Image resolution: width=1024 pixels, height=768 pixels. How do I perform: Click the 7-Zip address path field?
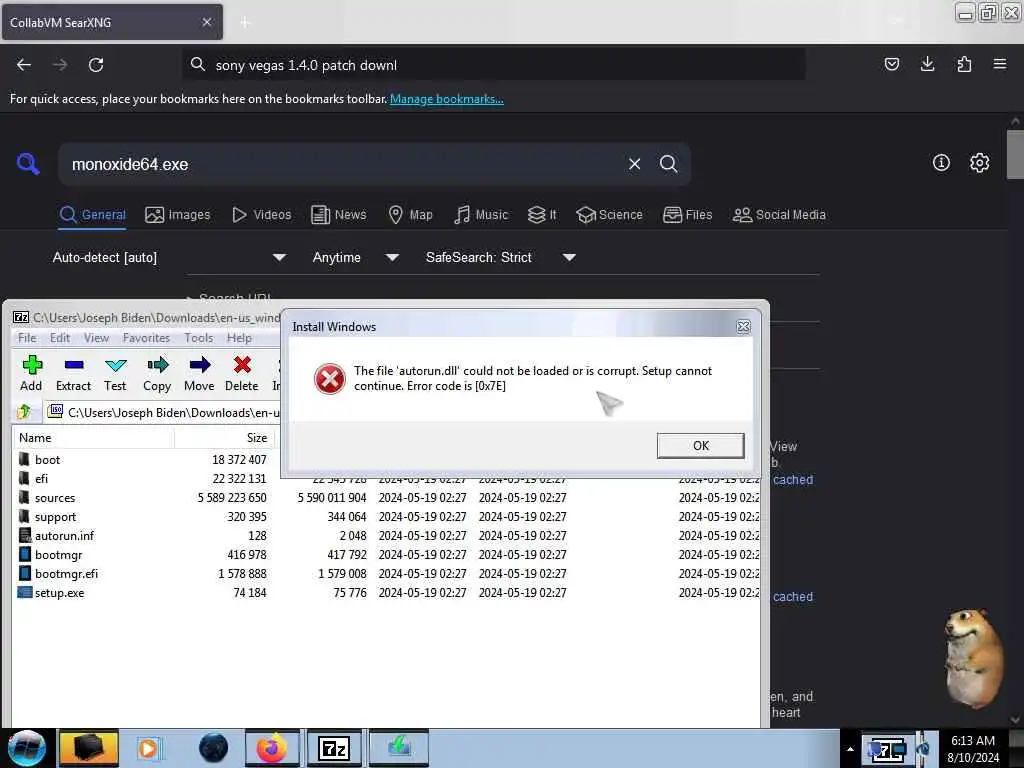pyautogui.click(x=163, y=412)
